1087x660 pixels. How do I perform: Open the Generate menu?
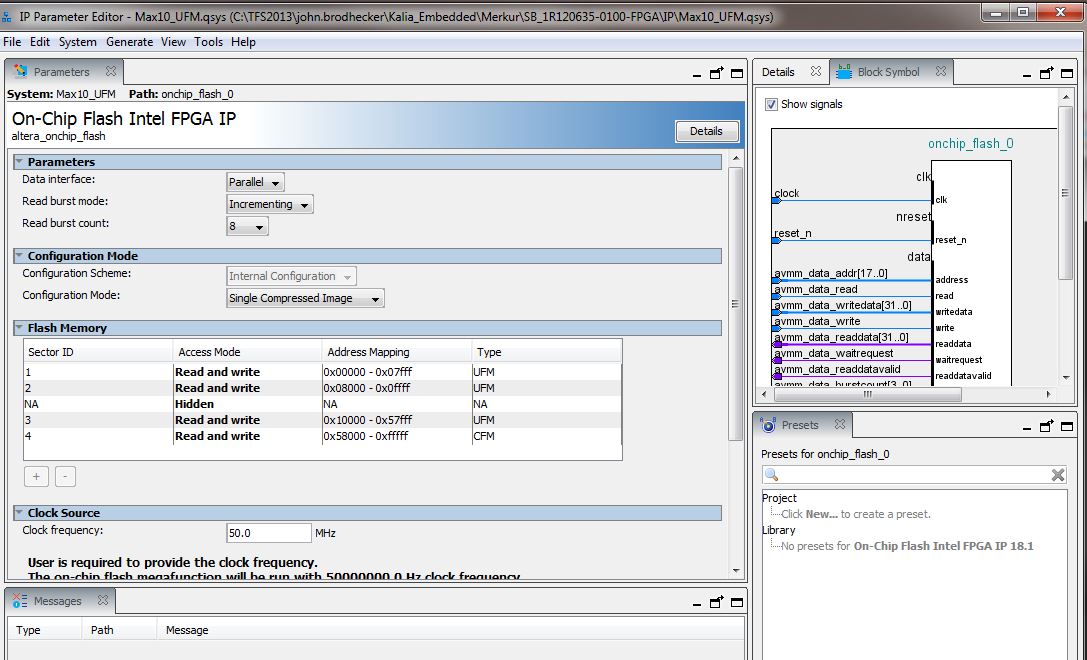click(x=129, y=42)
